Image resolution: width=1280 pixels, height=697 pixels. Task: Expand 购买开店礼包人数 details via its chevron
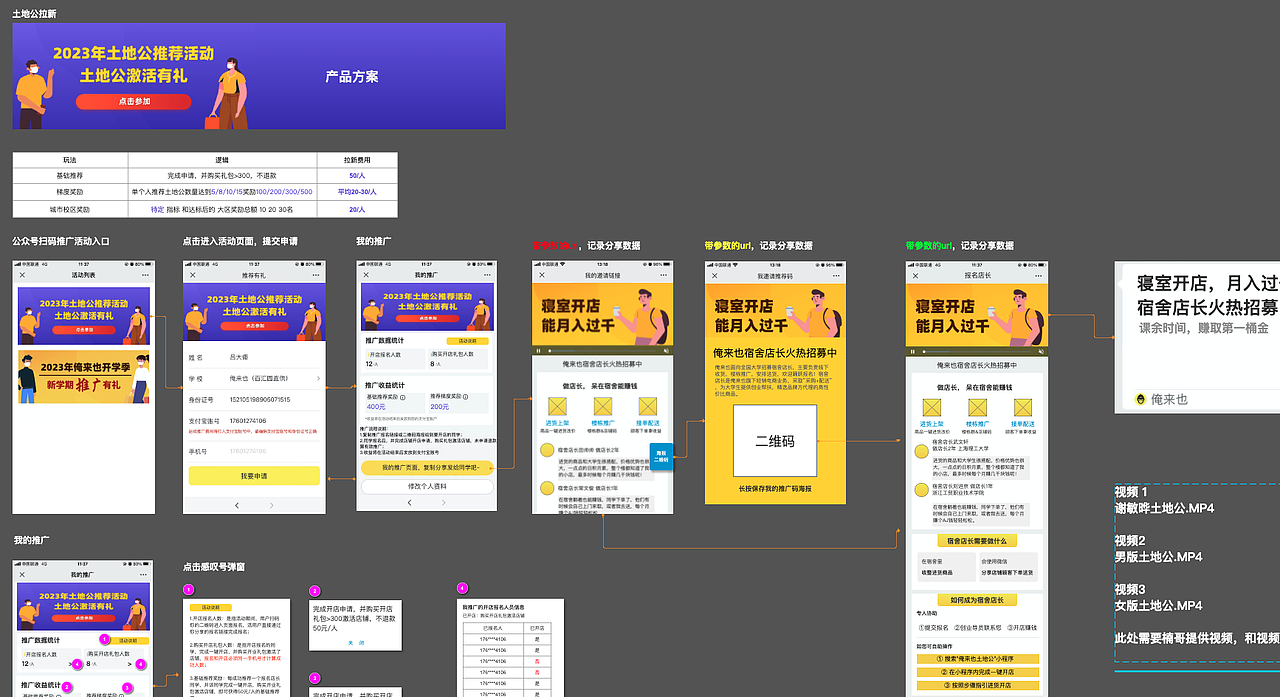129,664
